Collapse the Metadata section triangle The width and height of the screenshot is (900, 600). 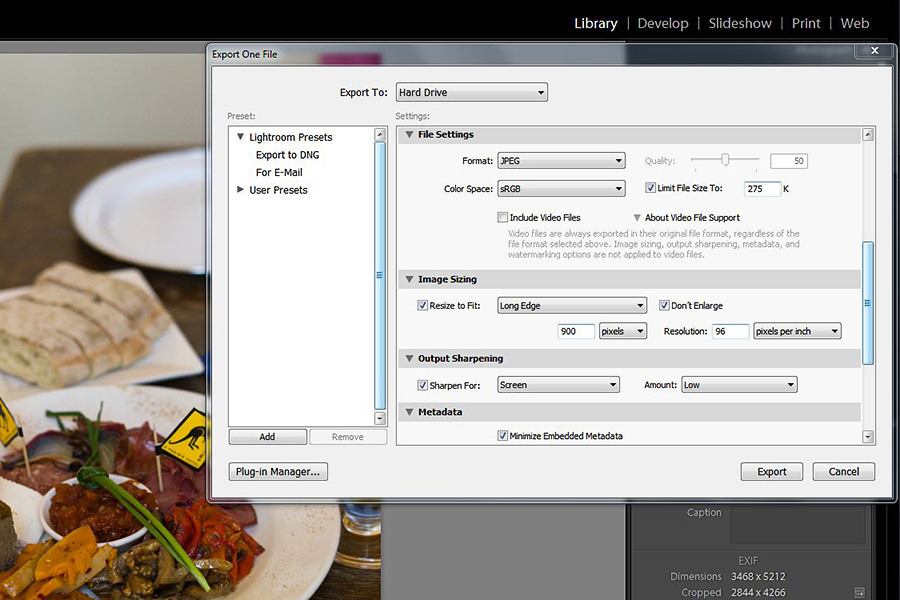pos(409,412)
